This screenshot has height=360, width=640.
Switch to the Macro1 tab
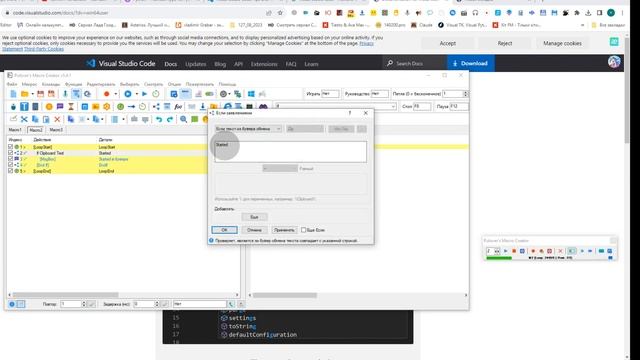(15, 130)
